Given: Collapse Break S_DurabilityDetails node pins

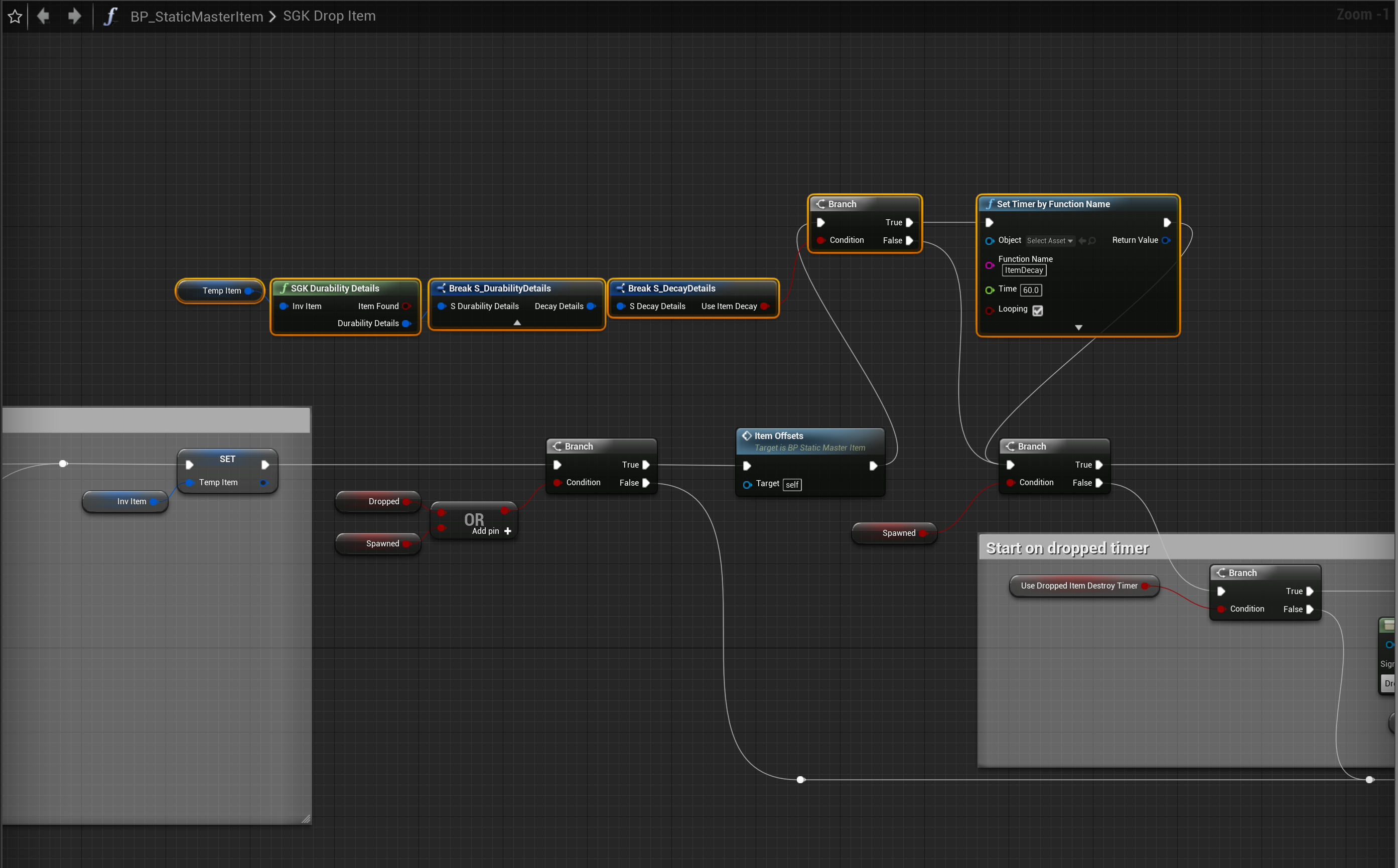Looking at the screenshot, I should point(517,323).
